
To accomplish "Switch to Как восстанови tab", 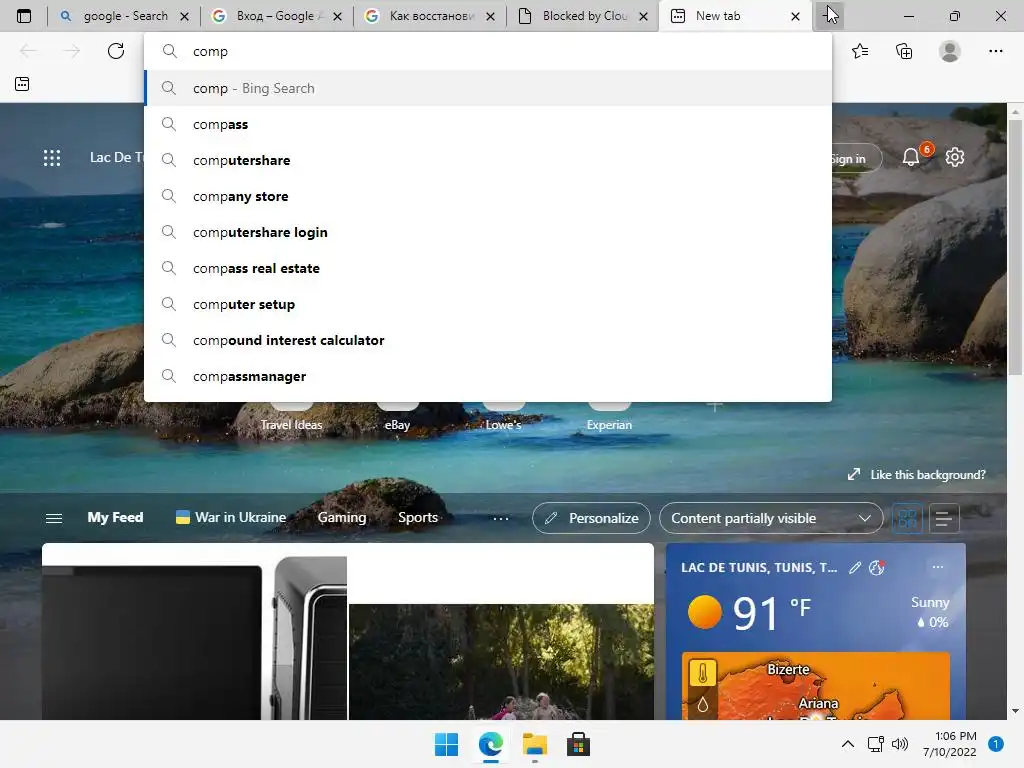I will [430, 16].
